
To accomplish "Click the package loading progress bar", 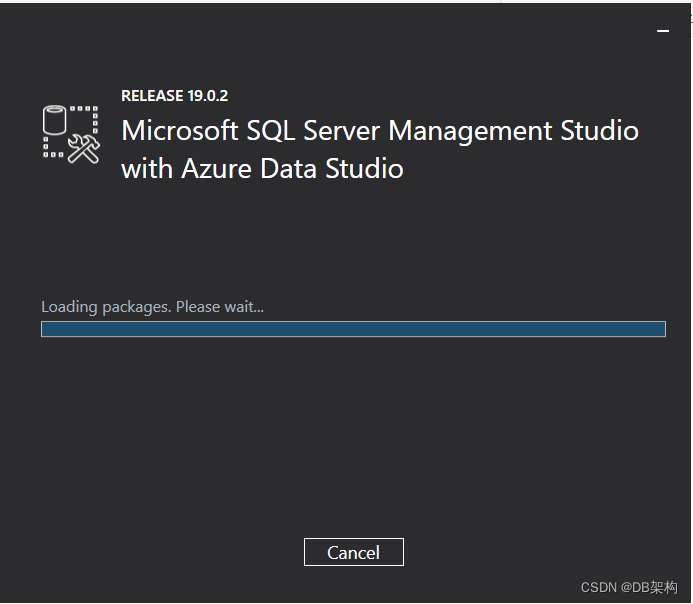I will click(x=353, y=329).
